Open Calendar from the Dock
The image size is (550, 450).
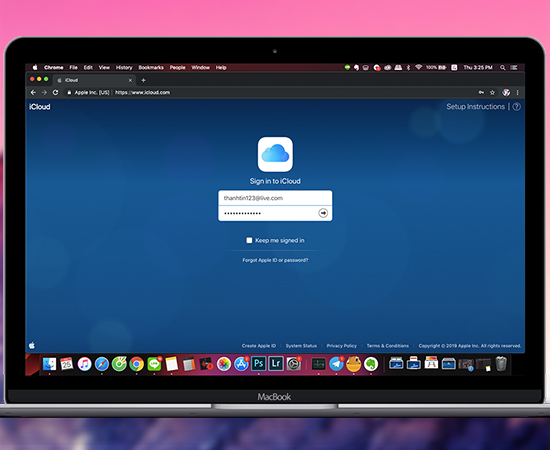67,364
